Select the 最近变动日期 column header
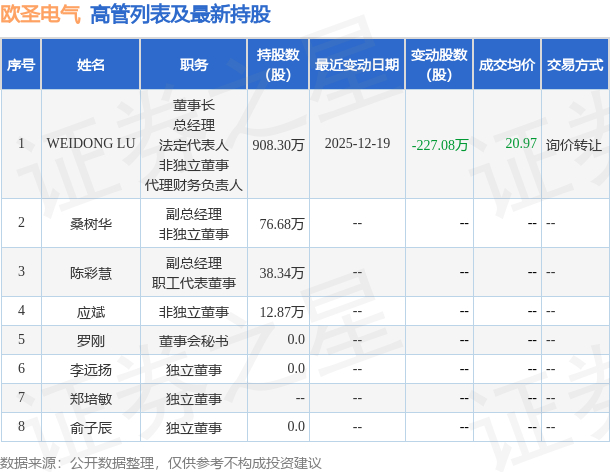Image resolution: width=610 pixels, height=472 pixels. click(x=357, y=65)
